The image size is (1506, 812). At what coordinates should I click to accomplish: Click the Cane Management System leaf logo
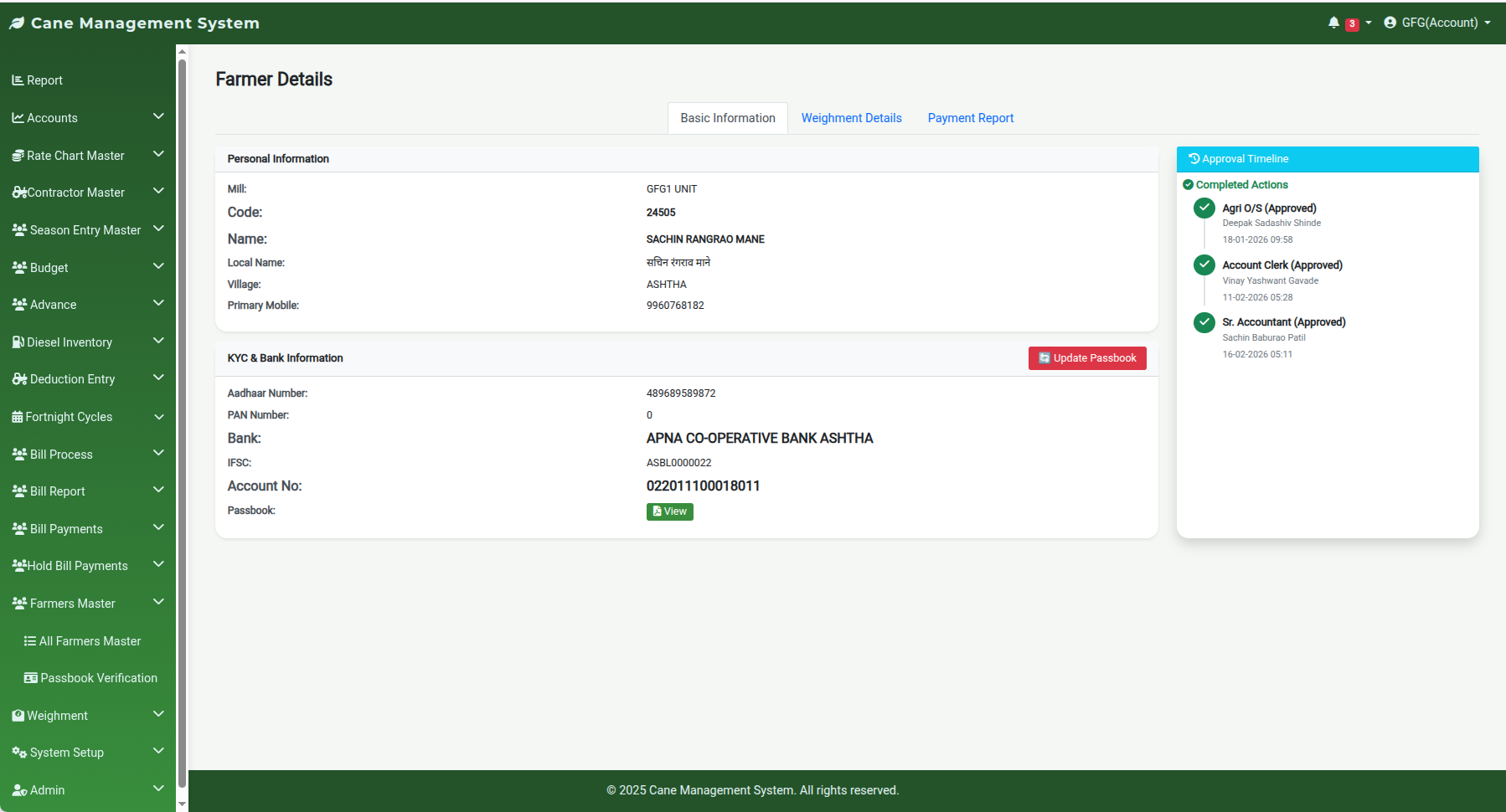click(x=17, y=23)
